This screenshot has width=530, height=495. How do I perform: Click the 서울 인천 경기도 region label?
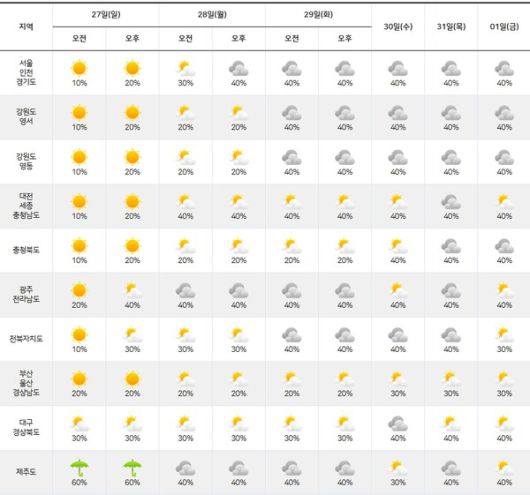point(26,72)
